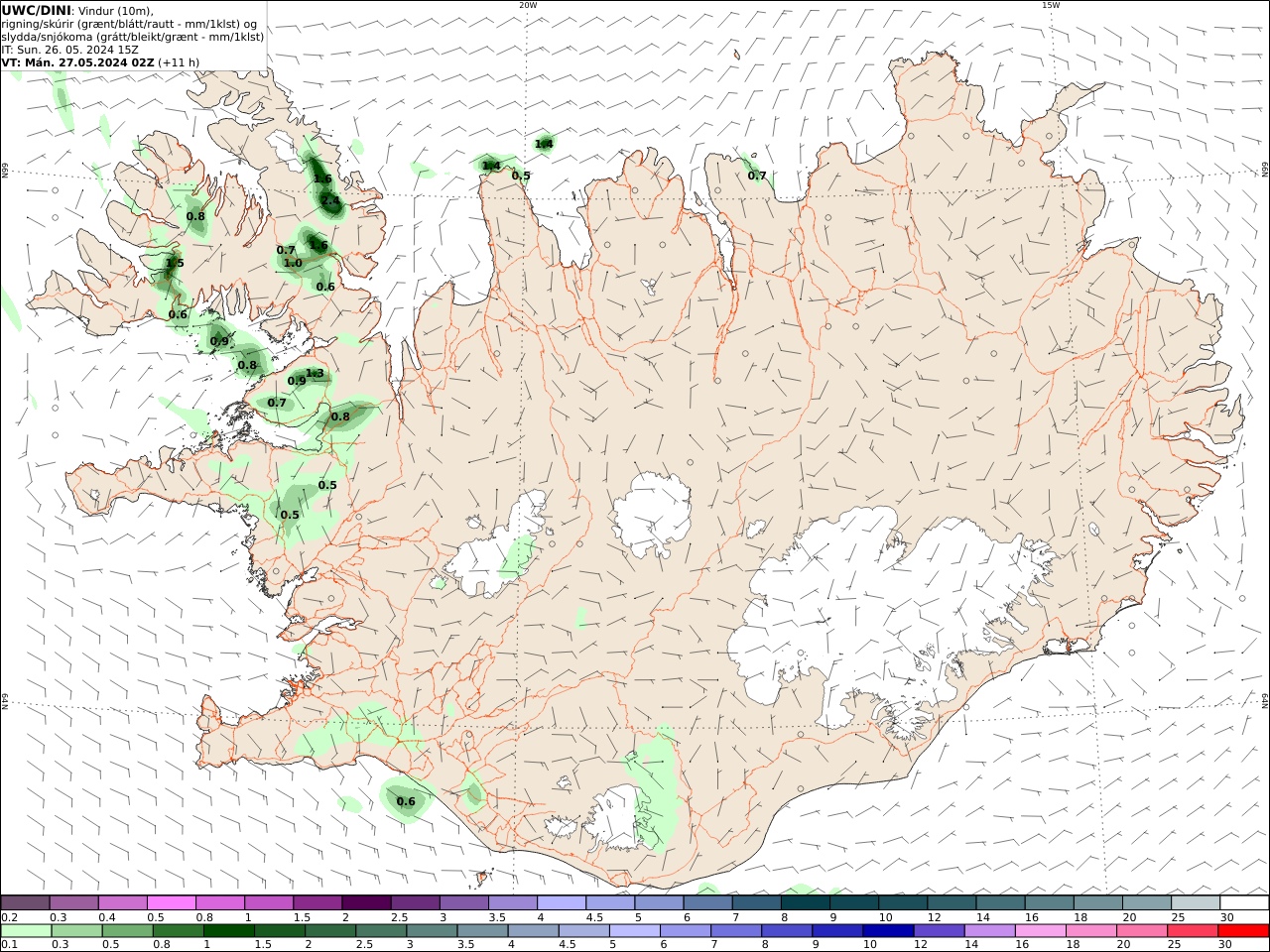The width and height of the screenshot is (1270, 952).
Task: Pick the white 30 swatch on upper scale
Action: point(1243,903)
